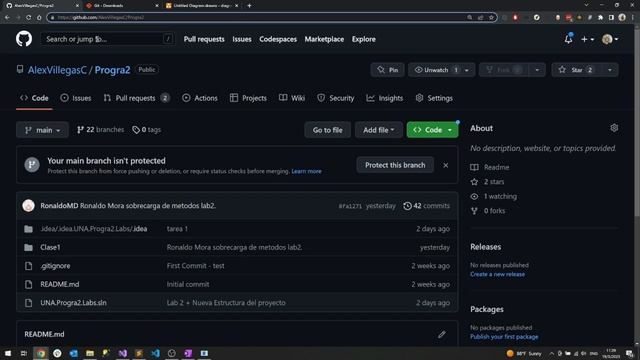
Task: Open the main branch selector dropdown
Action: pos(42,130)
